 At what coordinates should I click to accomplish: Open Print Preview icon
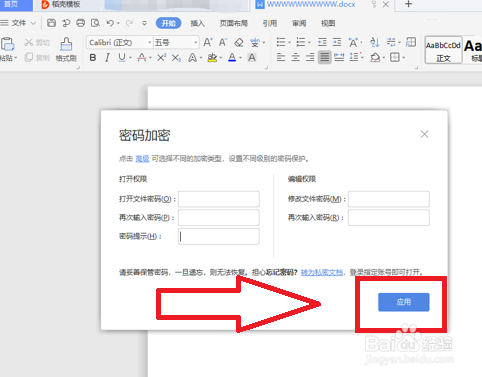tap(95, 23)
